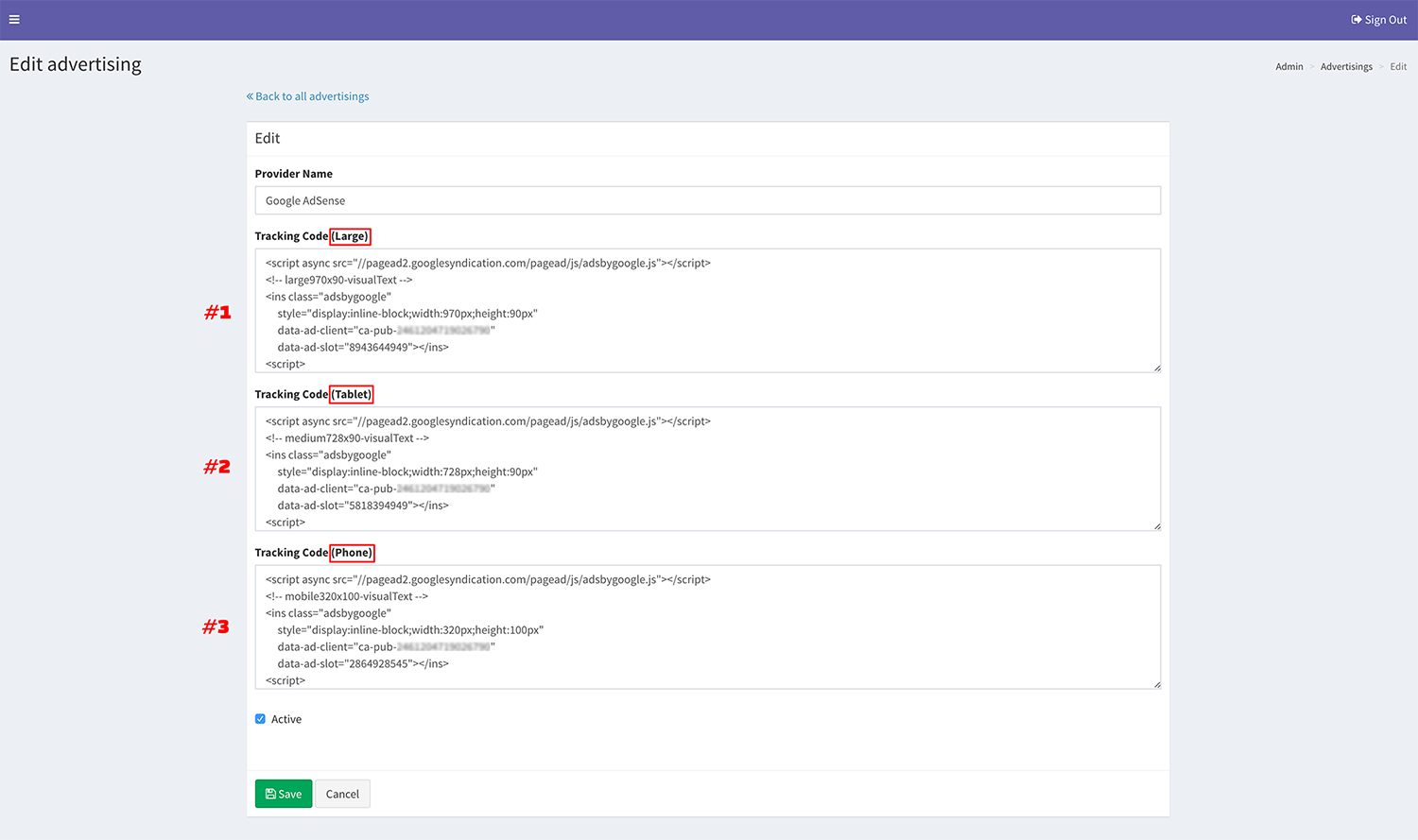Grab the Tablet tracking code resize handle
Image resolution: width=1418 pixels, height=840 pixels.
[x=1156, y=526]
